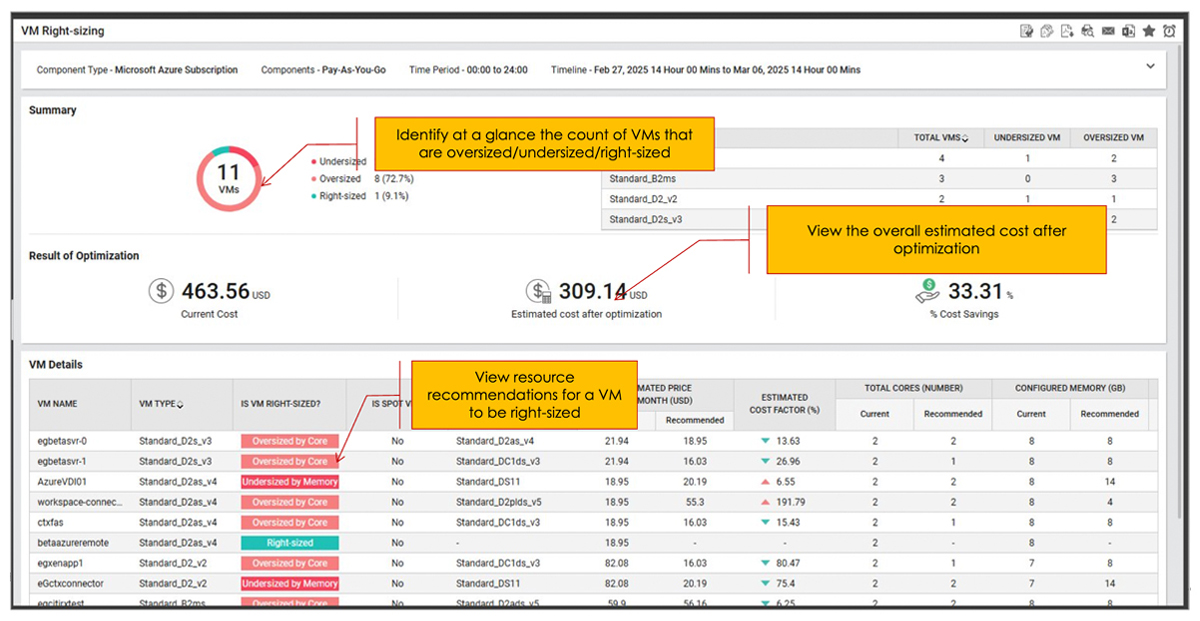Click the Oversized legend entry
The height and width of the screenshot is (621, 1200).
tap(340, 179)
